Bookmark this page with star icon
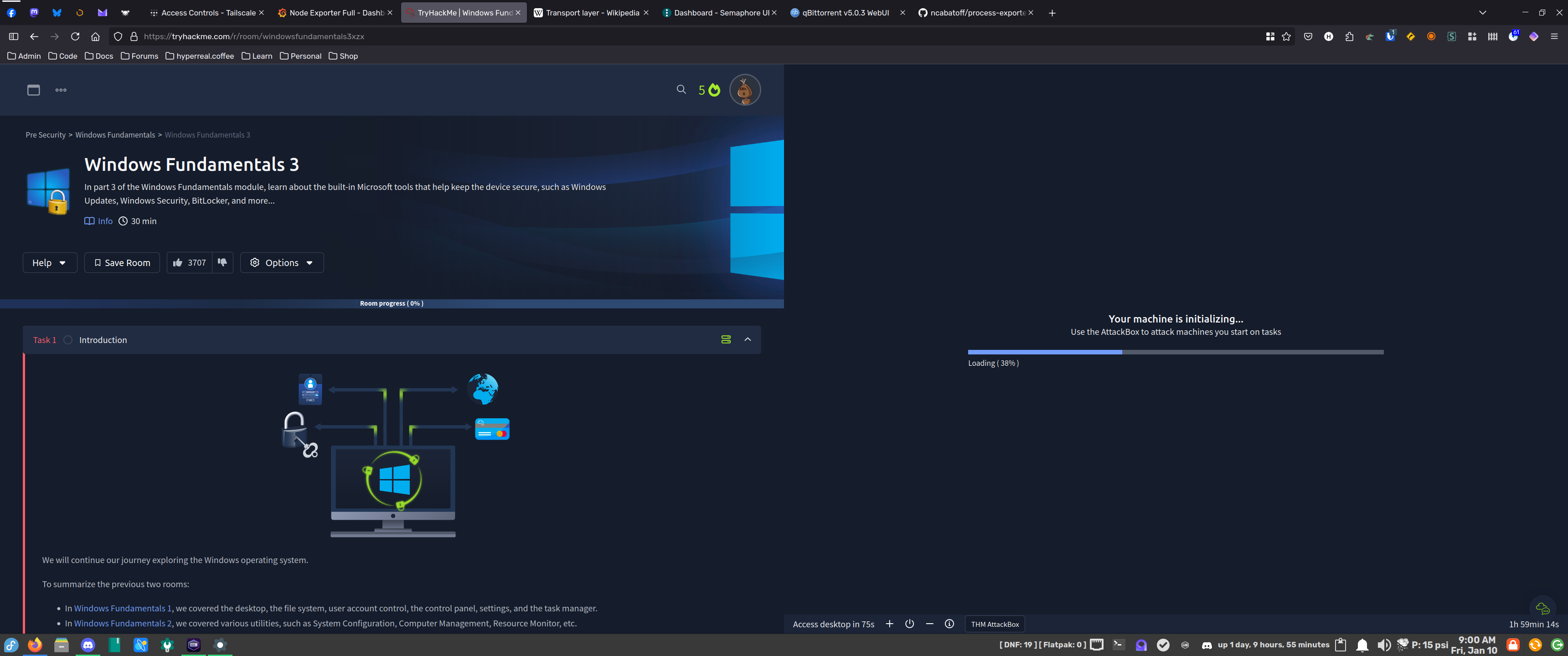The image size is (1568, 656). [x=1286, y=36]
